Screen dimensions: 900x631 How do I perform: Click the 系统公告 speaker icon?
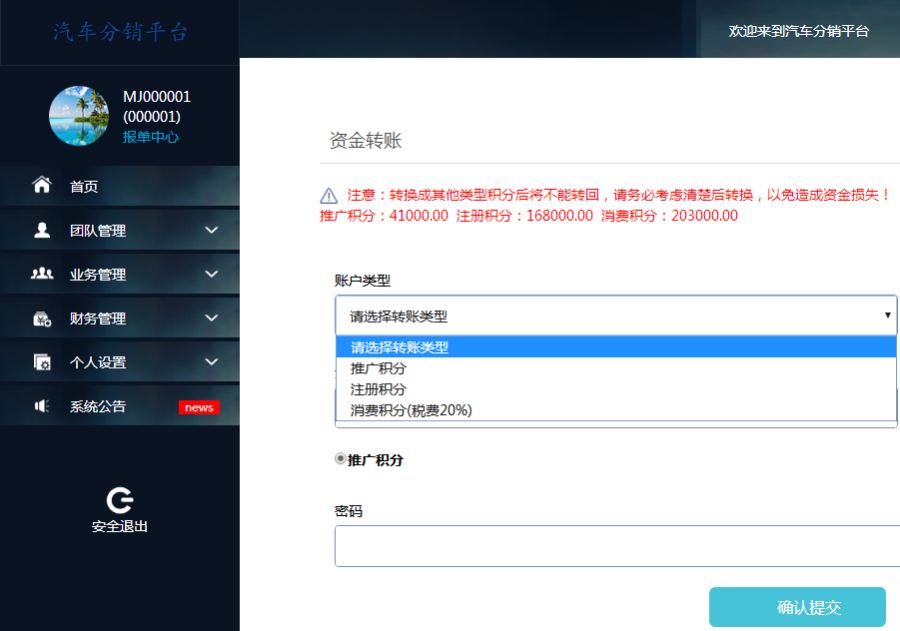click(40, 405)
